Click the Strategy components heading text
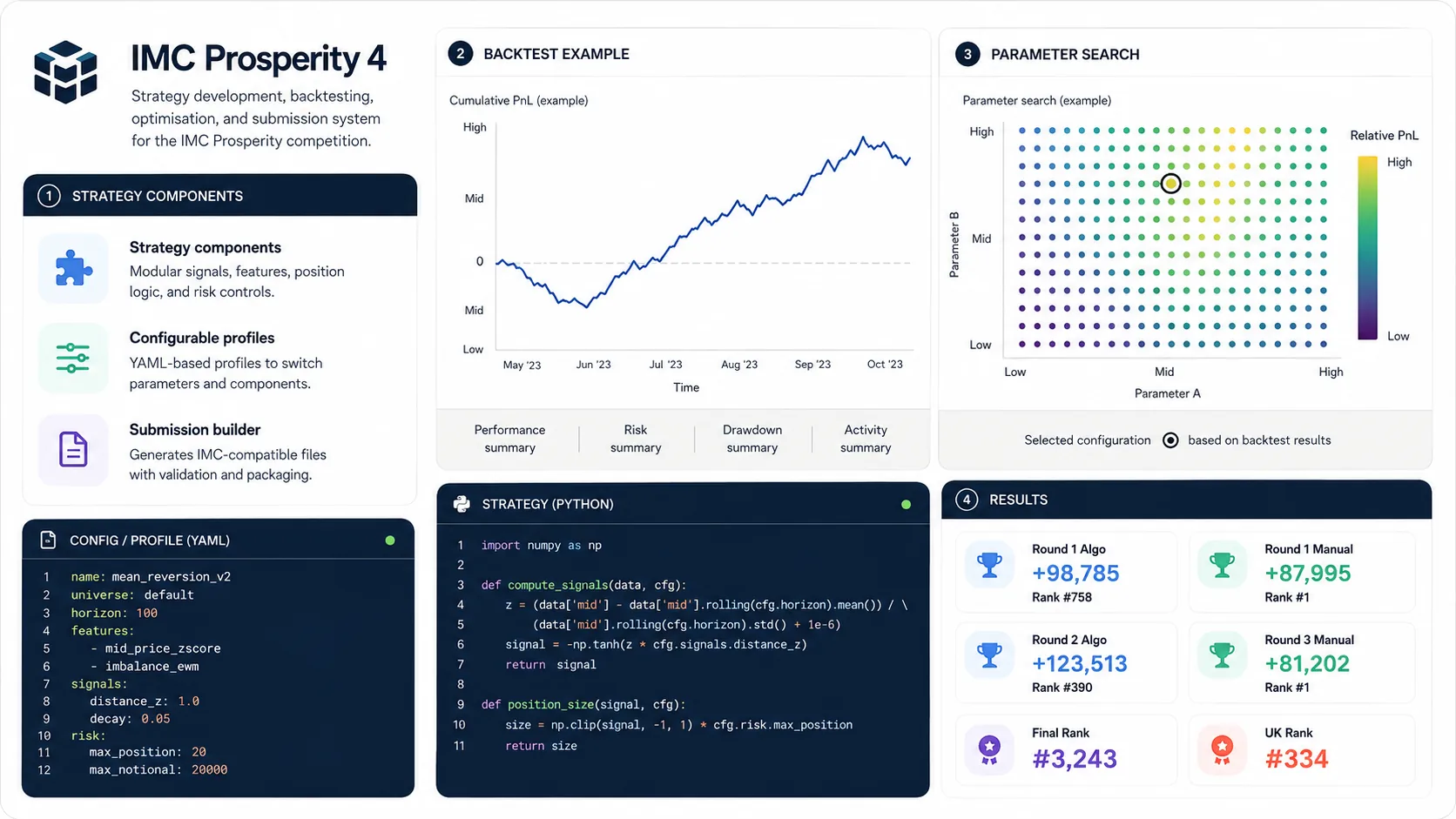The height and width of the screenshot is (819, 1456). point(206,247)
